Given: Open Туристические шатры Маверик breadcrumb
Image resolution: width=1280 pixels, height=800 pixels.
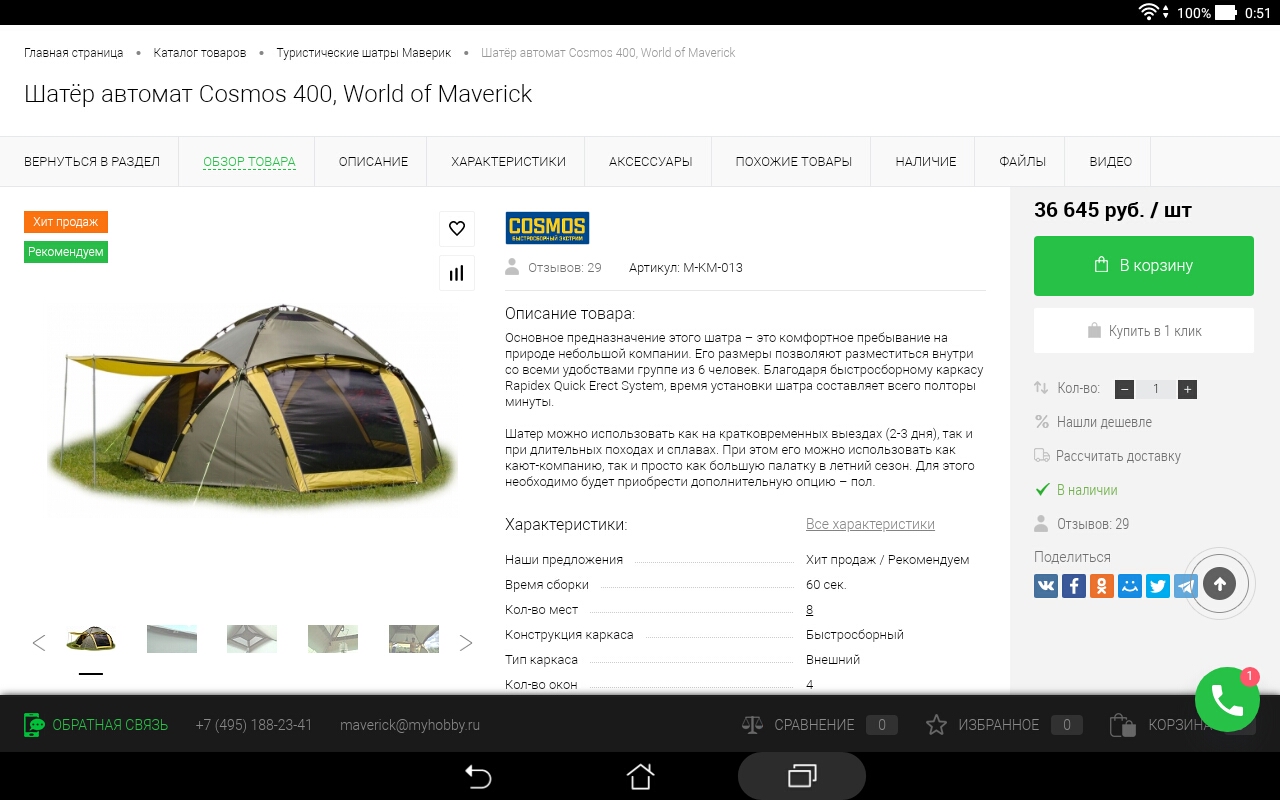Looking at the screenshot, I should [364, 53].
